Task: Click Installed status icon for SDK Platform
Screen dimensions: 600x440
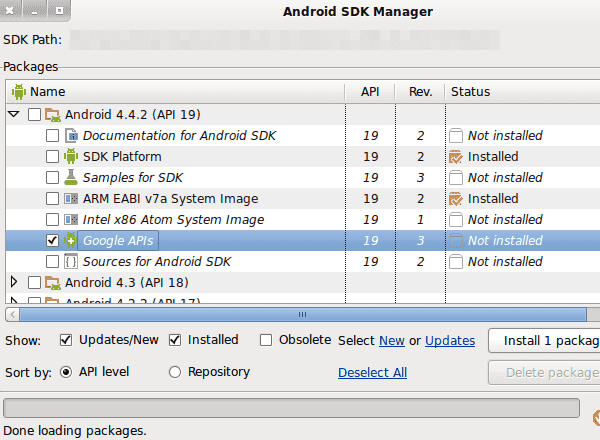Action: [456, 156]
